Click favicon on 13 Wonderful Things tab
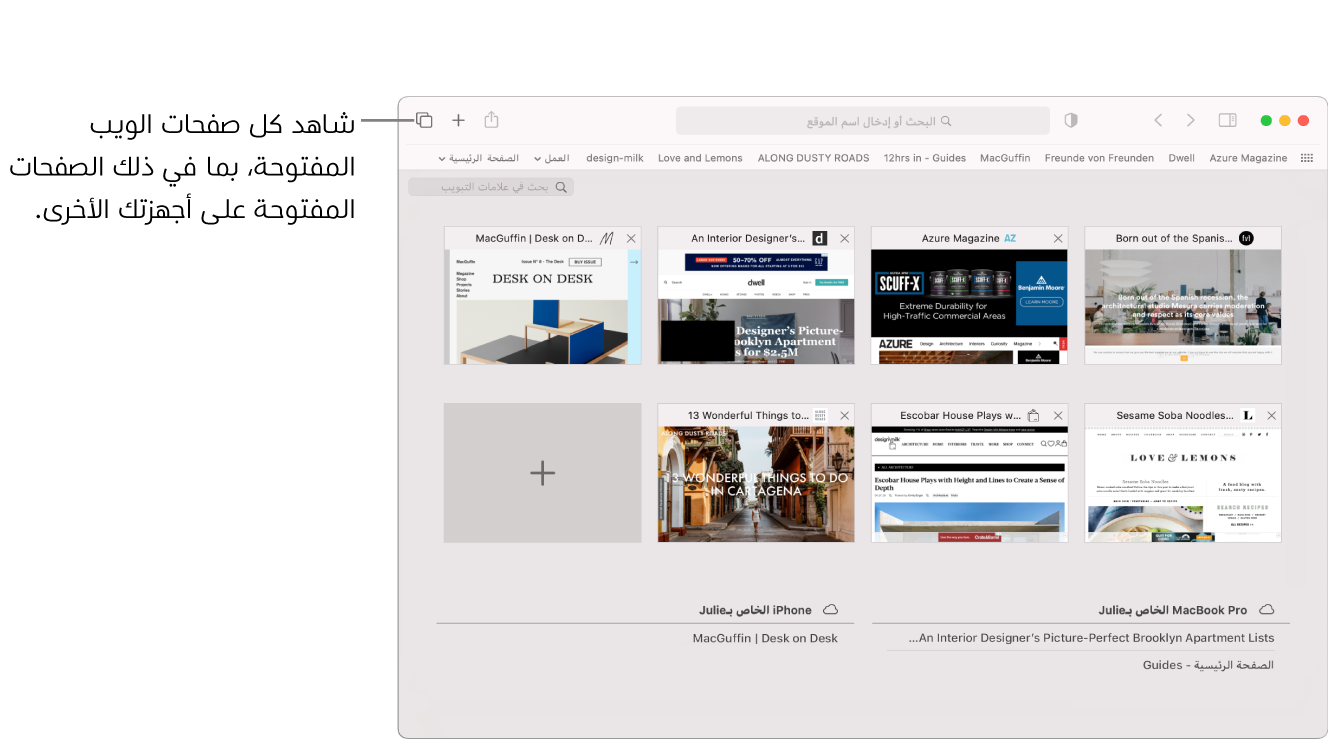1330x739 pixels. tap(820, 416)
